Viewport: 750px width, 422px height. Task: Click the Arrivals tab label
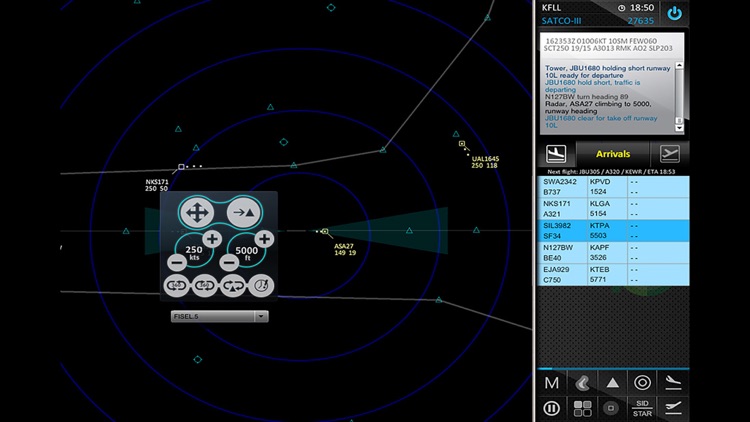(613, 154)
